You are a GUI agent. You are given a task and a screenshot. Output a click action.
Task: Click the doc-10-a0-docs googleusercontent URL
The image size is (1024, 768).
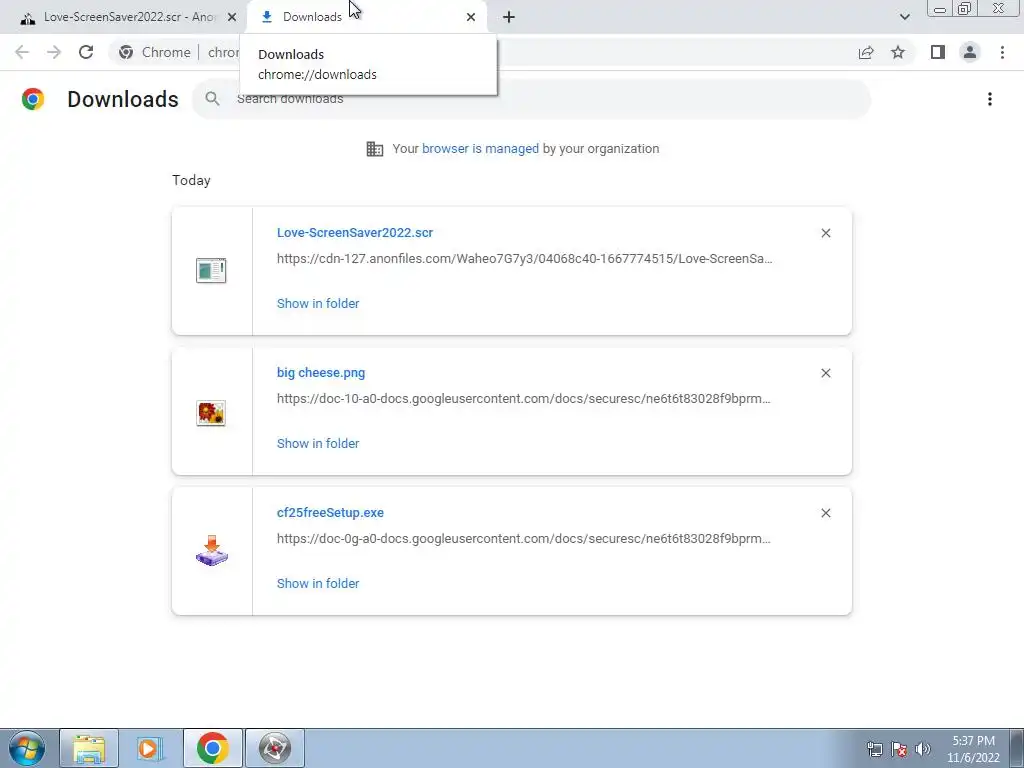tap(524, 398)
